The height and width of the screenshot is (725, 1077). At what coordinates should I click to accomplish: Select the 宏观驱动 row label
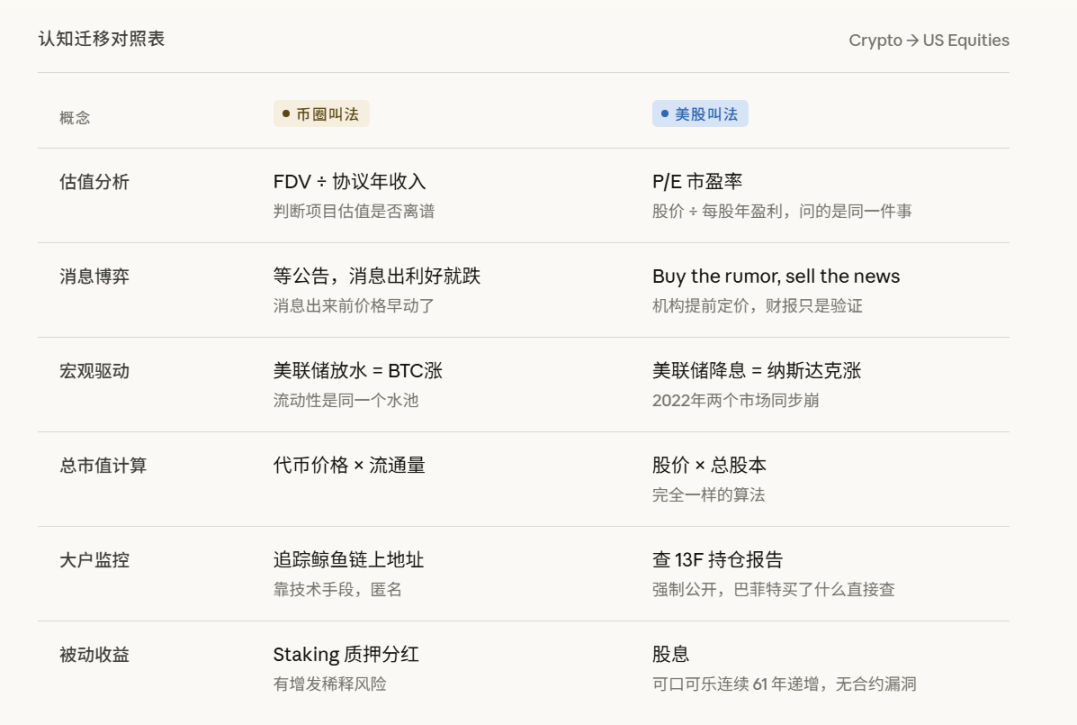pos(94,371)
